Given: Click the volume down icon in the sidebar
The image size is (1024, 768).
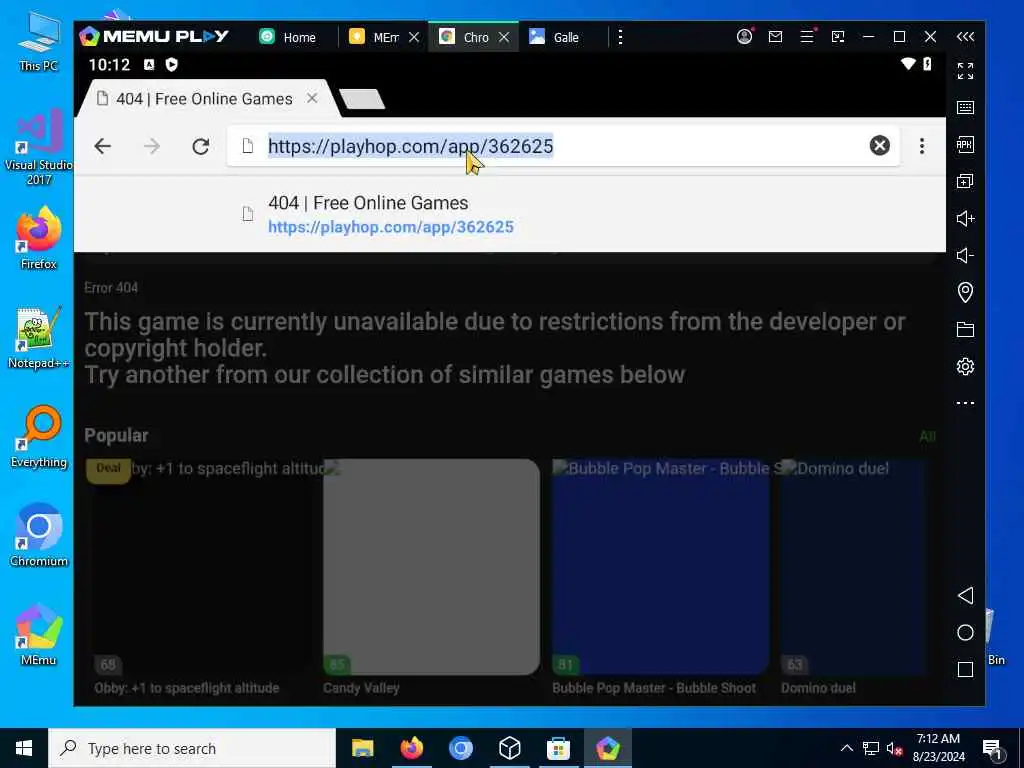Looking at the screenshot, I should [x=965, y=255].
